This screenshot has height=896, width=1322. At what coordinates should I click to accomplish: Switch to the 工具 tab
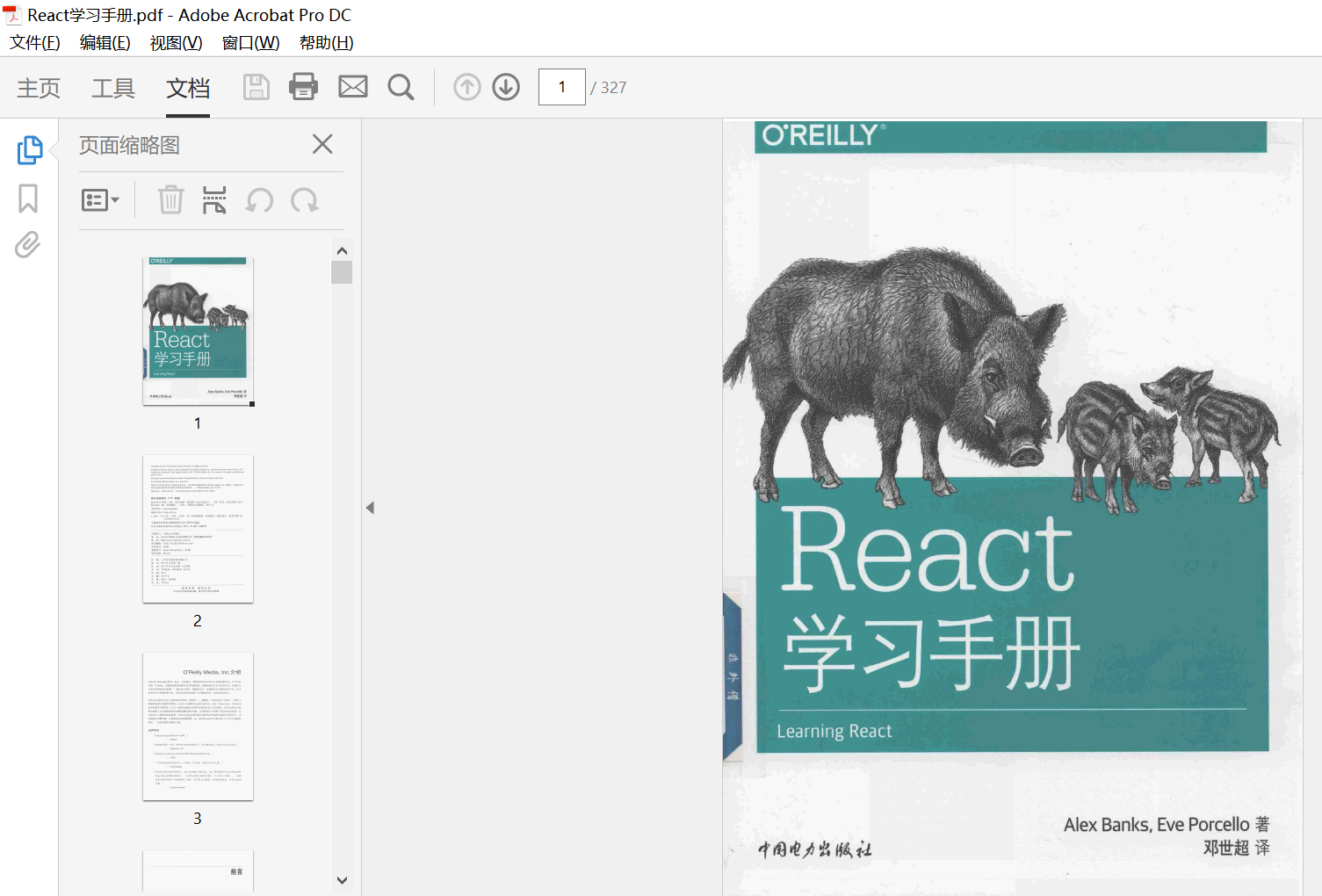pos(113,88)
